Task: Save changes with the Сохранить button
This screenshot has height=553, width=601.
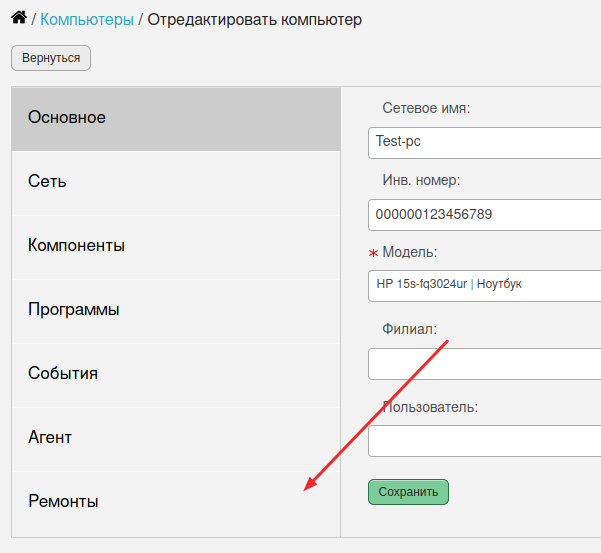Action: [408, 492]
